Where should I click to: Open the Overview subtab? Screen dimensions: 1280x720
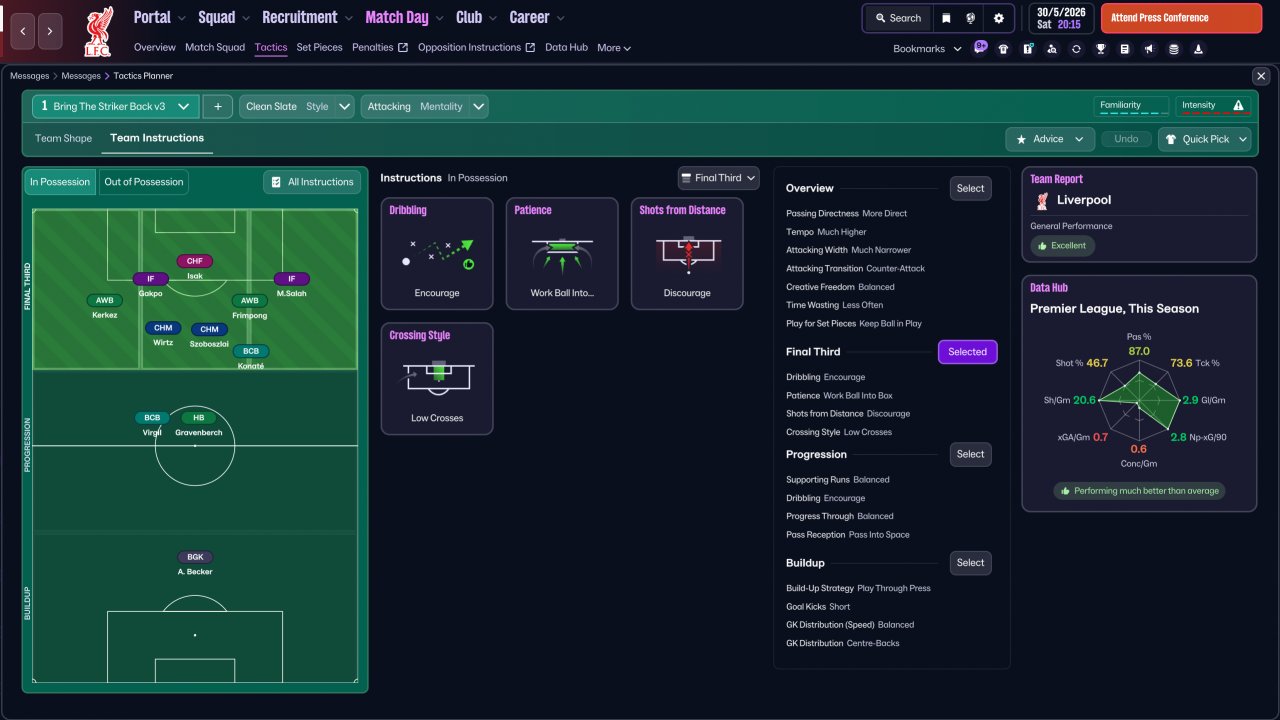pyautogui.click(x=155, y=47)
